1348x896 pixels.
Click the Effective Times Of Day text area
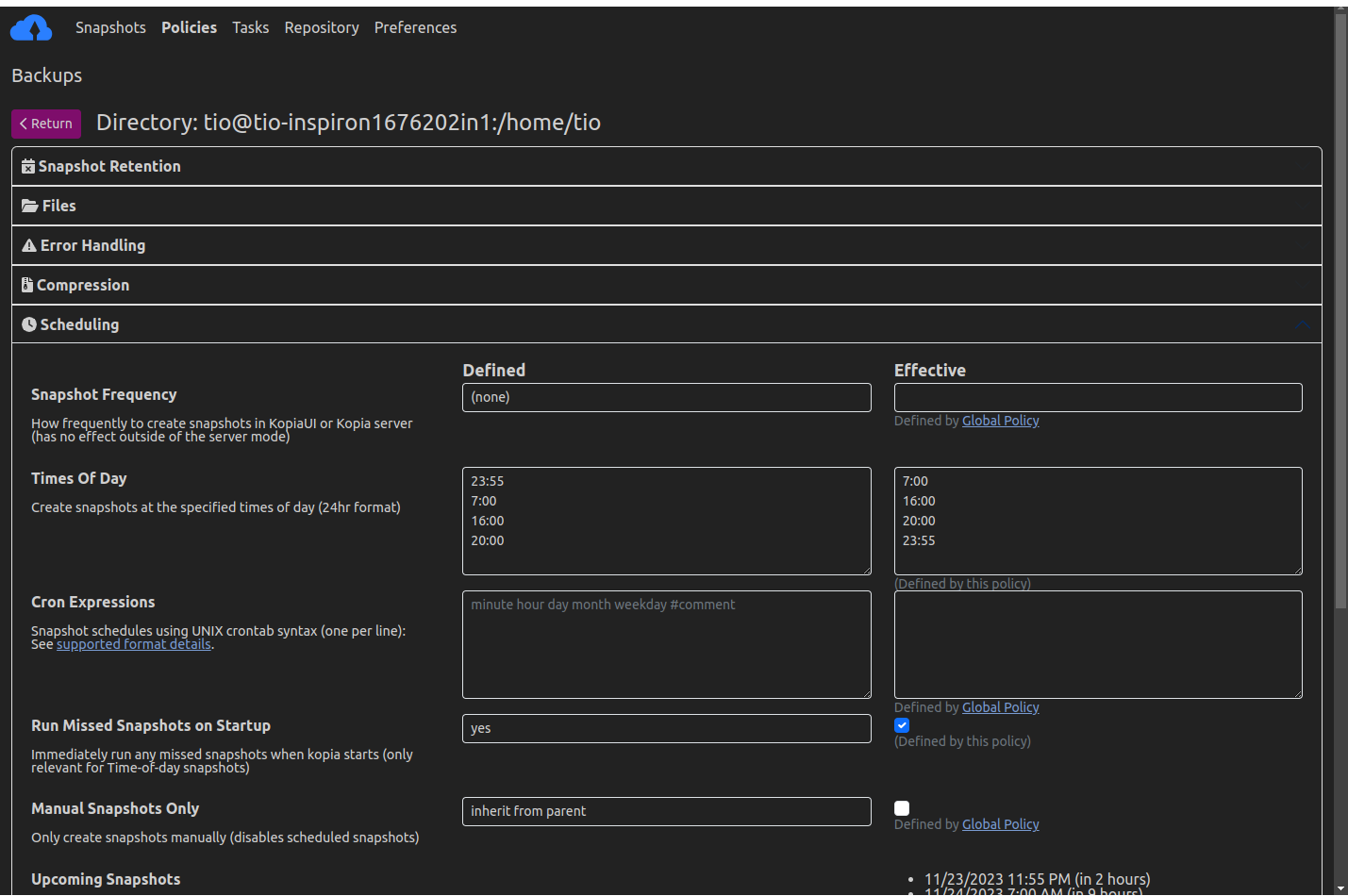click(x=1098, y=521)
